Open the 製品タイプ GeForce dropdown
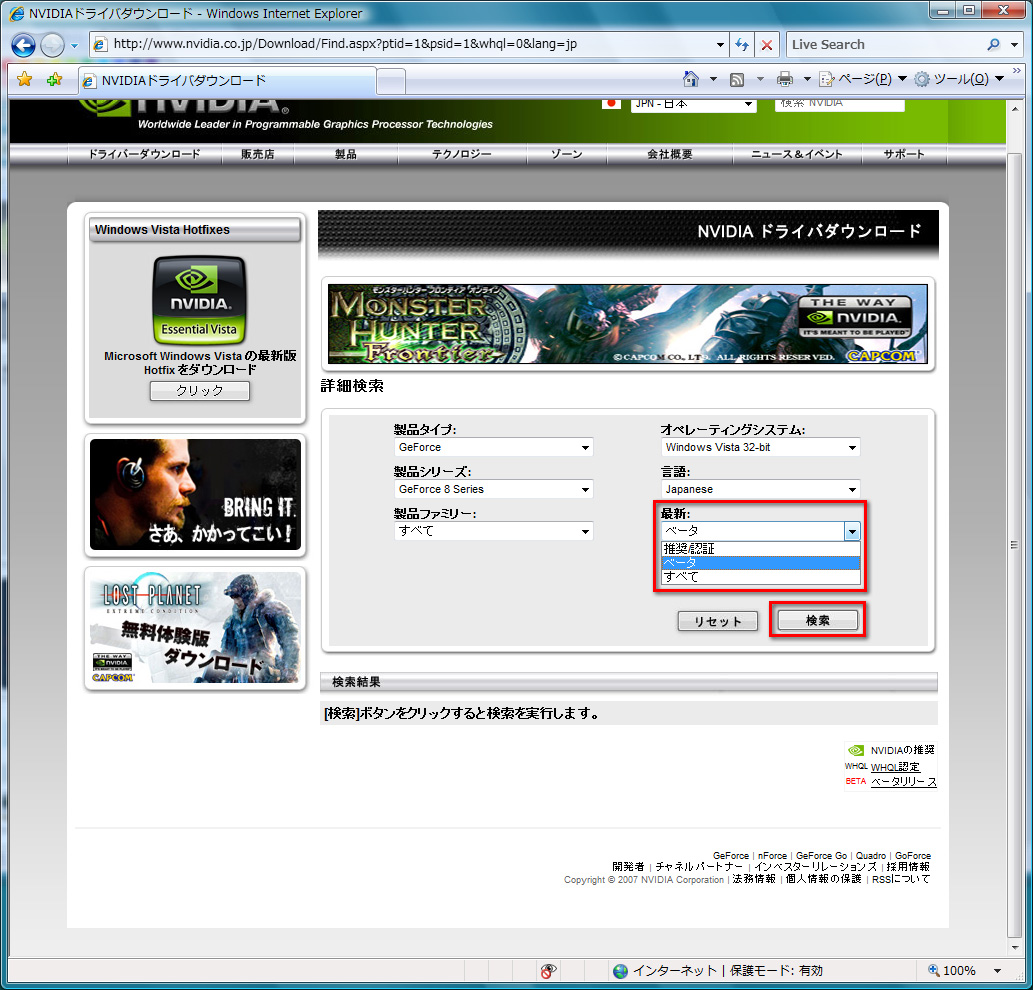1033x990 pixels. (493, 447)
